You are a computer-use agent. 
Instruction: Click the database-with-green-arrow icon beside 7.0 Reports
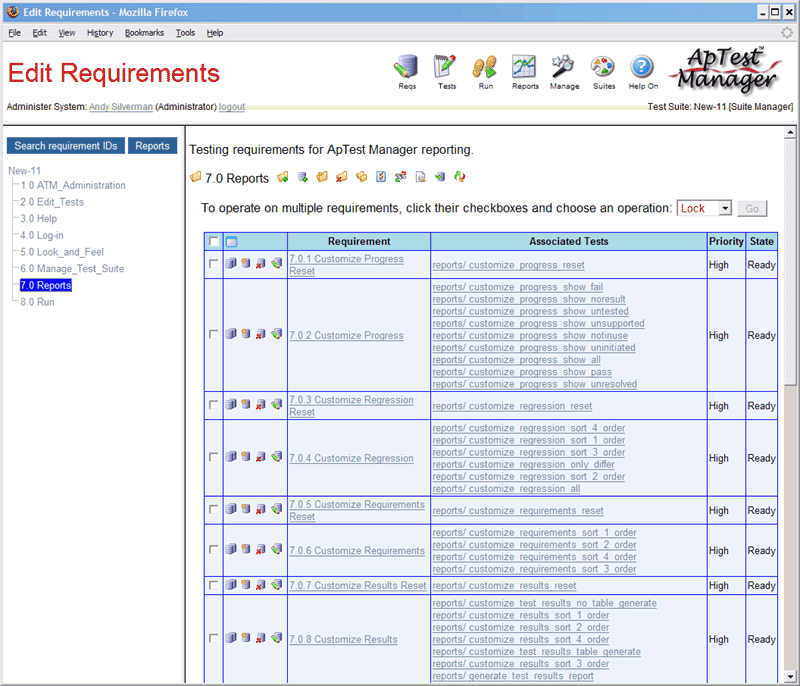click(440, 177)
